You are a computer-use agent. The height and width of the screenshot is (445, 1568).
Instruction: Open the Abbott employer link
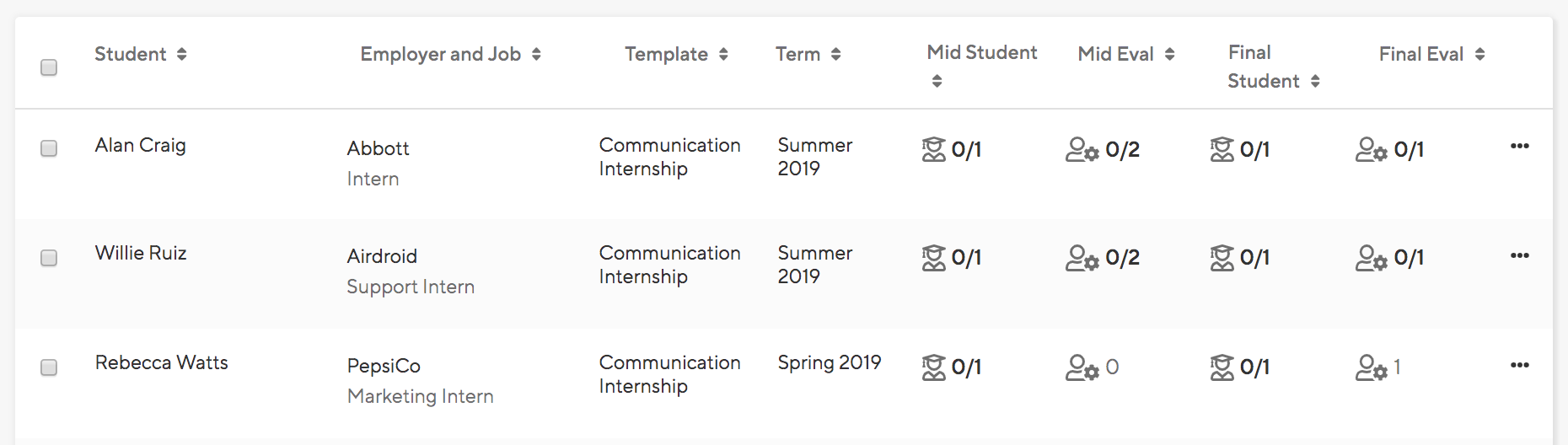click(378, 148)
